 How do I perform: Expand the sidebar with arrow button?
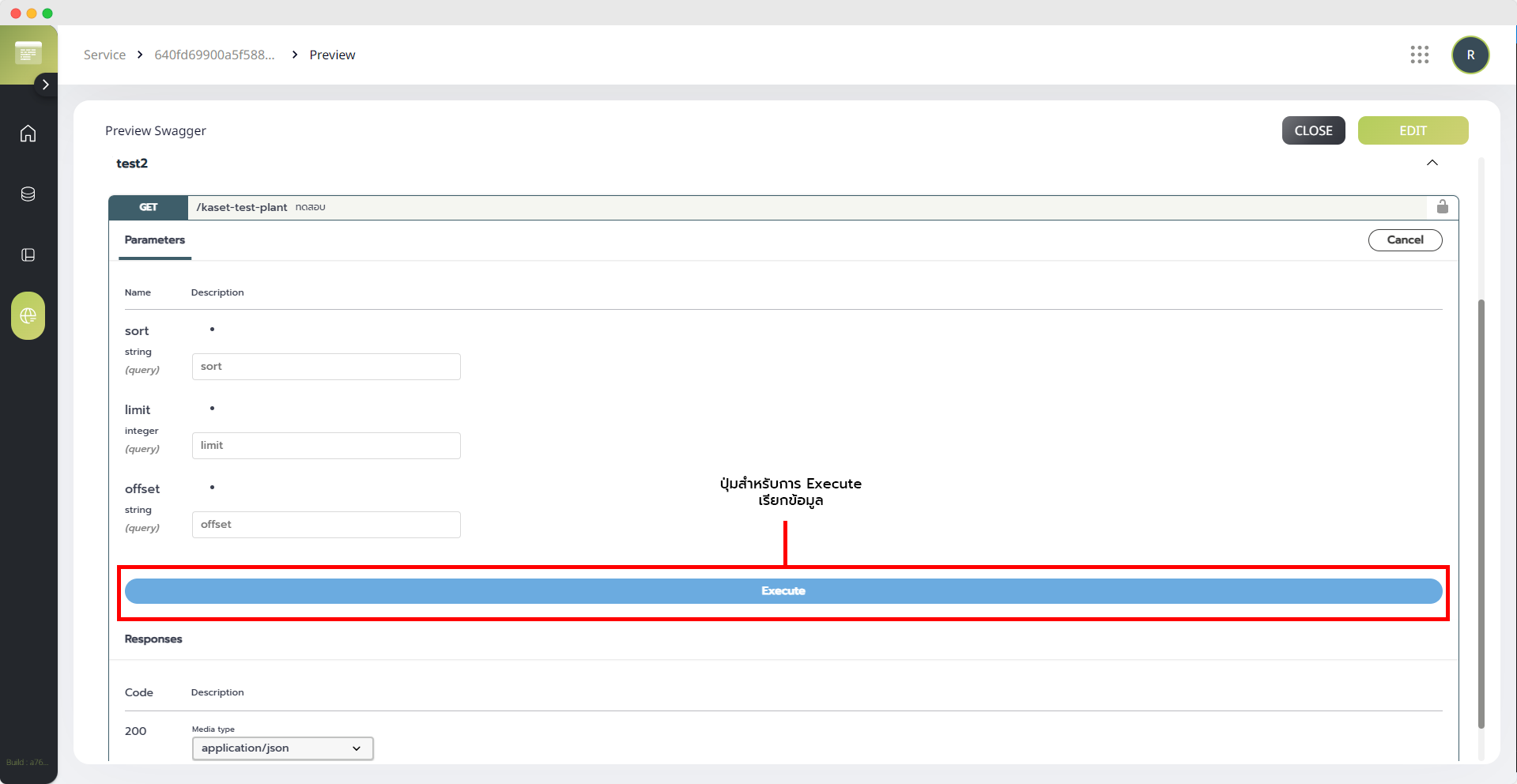tap(46, 85)
